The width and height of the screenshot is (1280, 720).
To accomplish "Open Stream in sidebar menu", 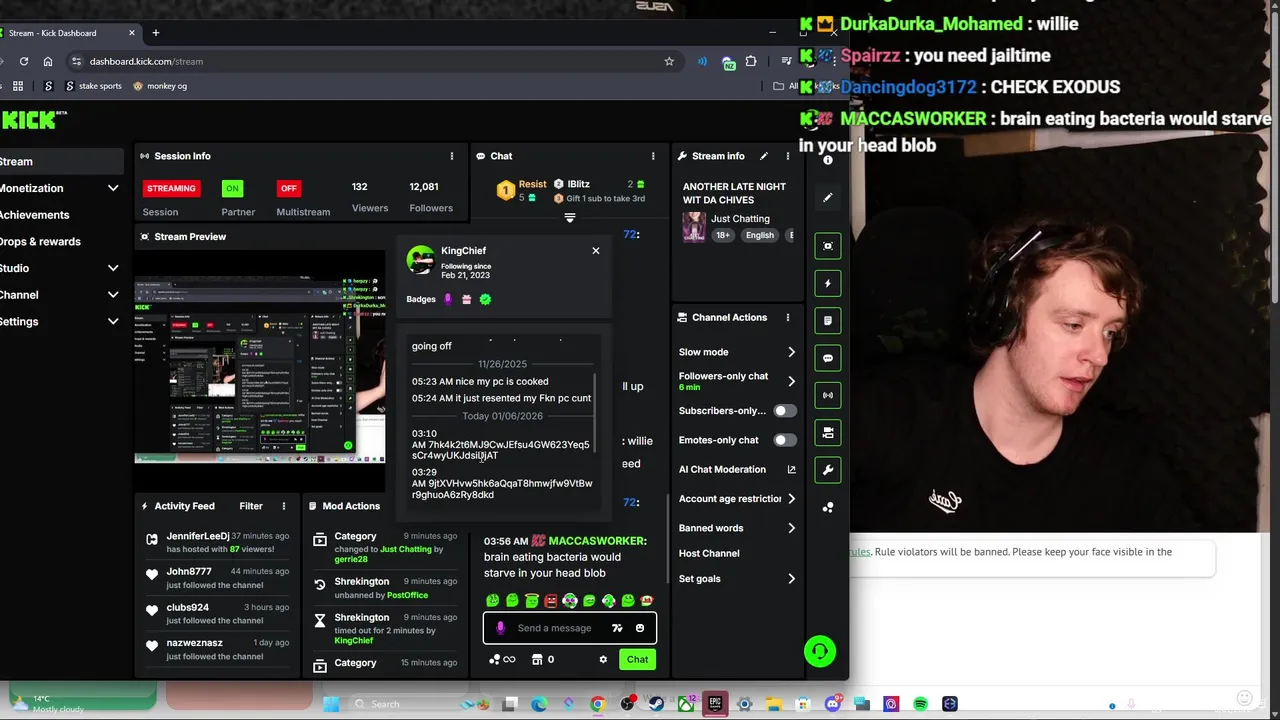I will 60,161.
